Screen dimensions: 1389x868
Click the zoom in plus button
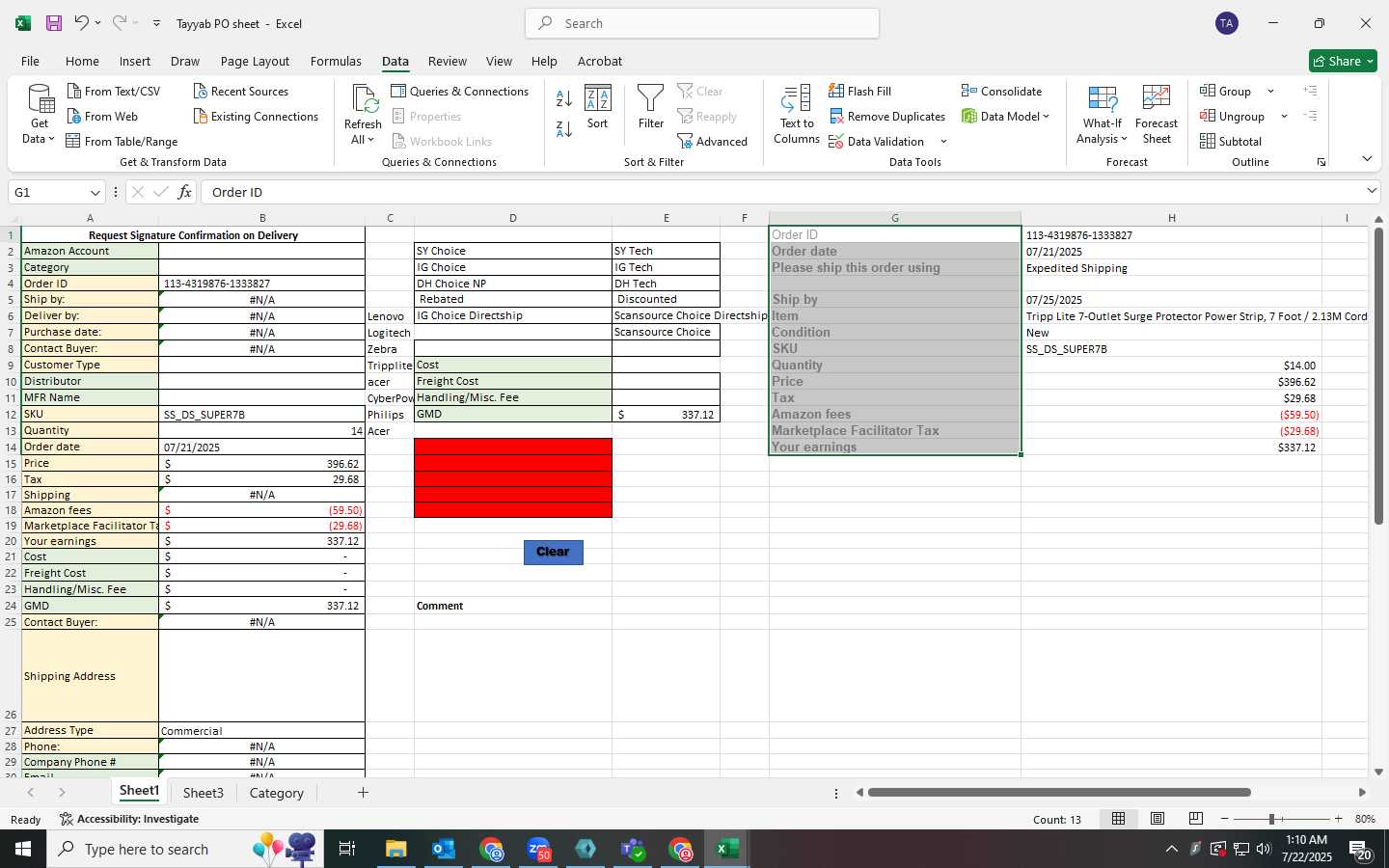[x=1338, y=819]
